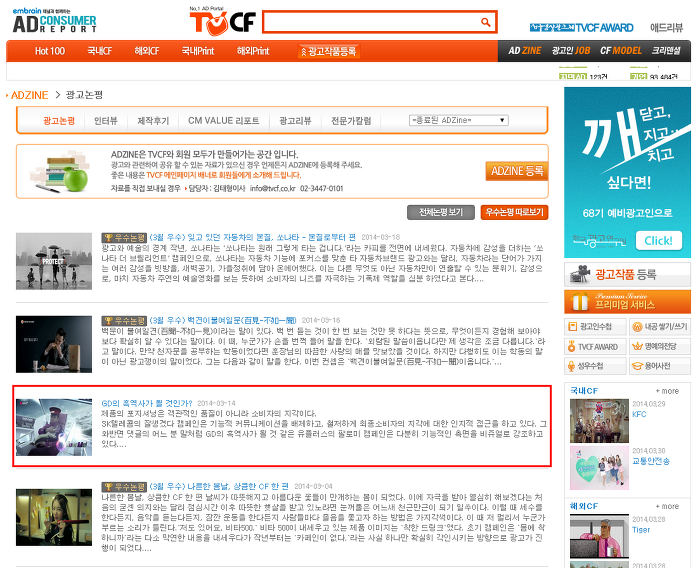
Task: Open the KFC text link
Action: tap(639, 414)
